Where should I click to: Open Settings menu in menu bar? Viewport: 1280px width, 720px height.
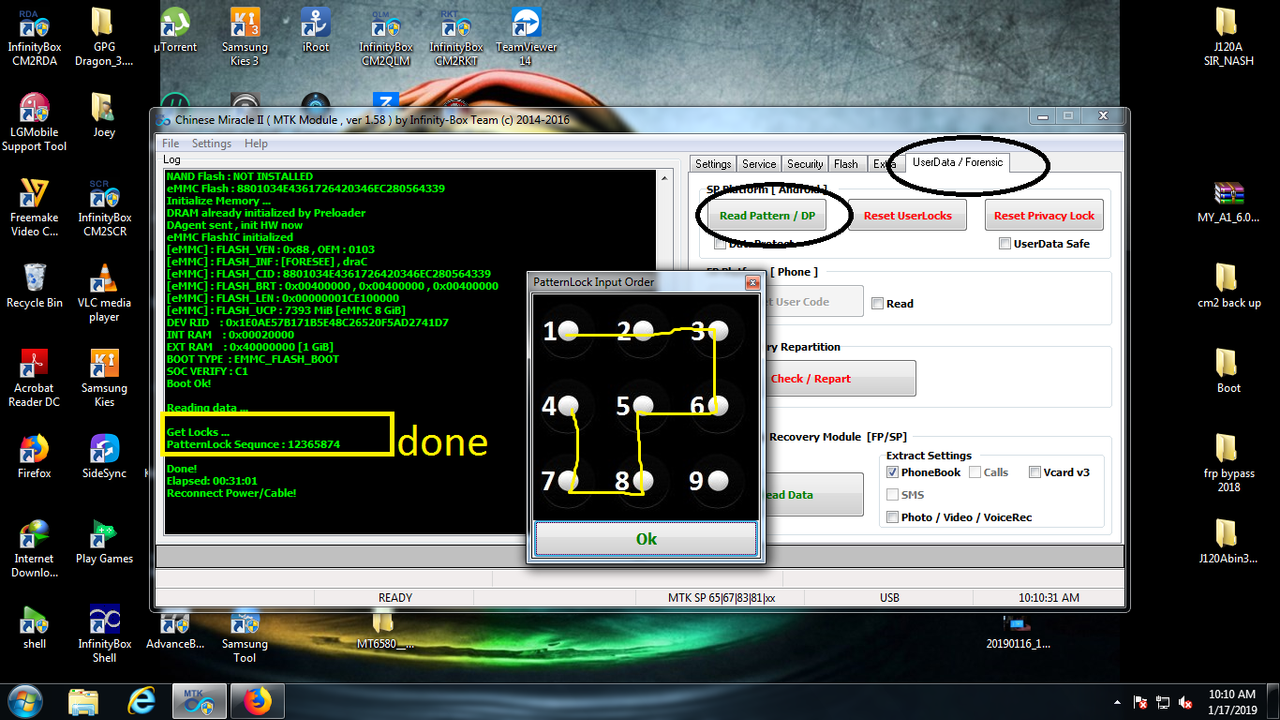(212, 143)
